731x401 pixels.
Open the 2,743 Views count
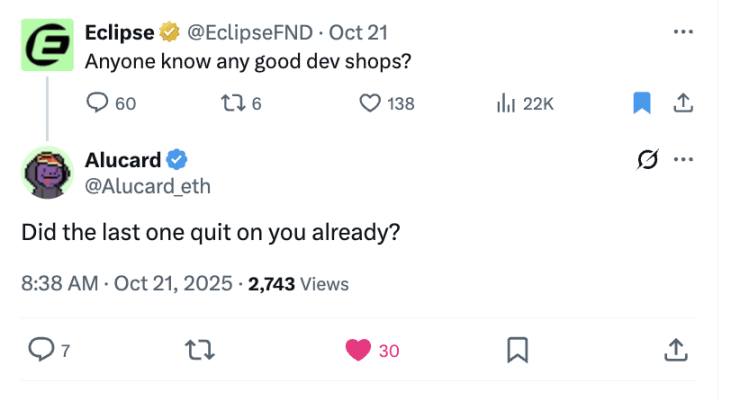(x=298, y=284)
